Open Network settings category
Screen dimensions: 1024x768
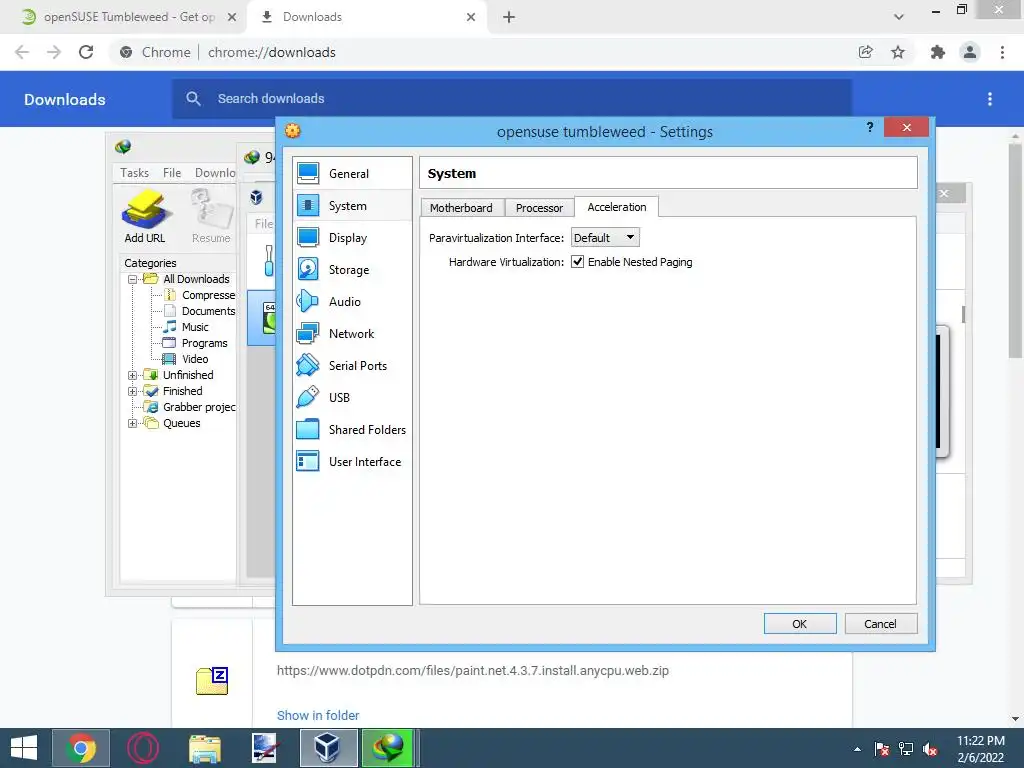(x=353, y=333)
